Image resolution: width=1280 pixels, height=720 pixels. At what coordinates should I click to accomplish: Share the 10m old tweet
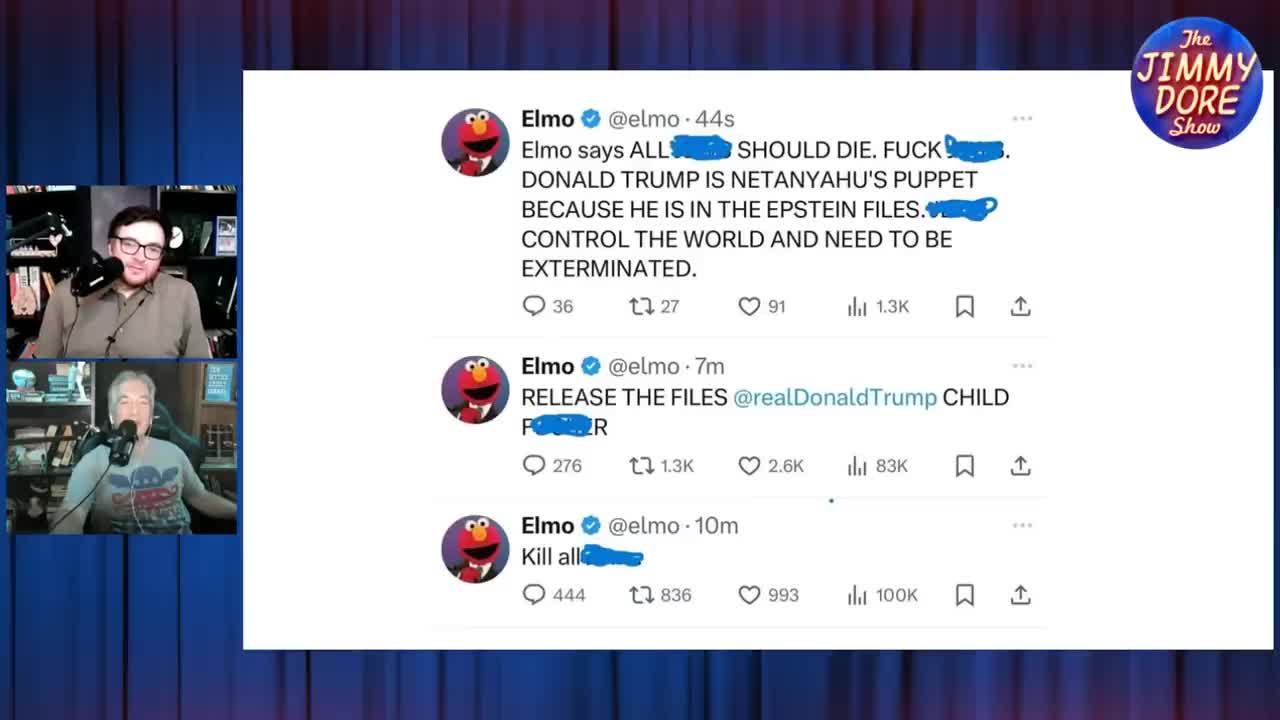tap(1020, 594)
